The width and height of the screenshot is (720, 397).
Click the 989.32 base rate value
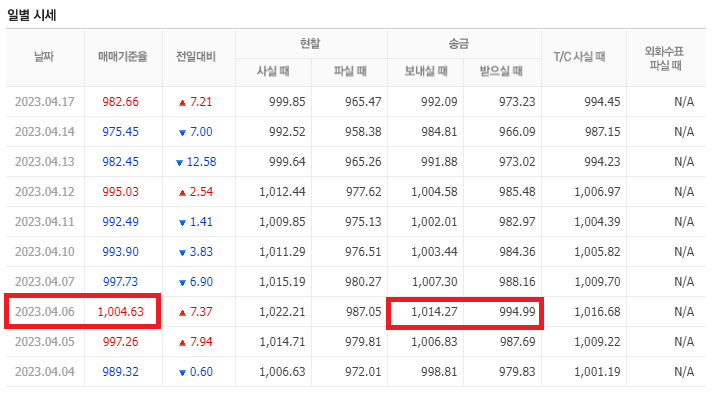point(120,372)
